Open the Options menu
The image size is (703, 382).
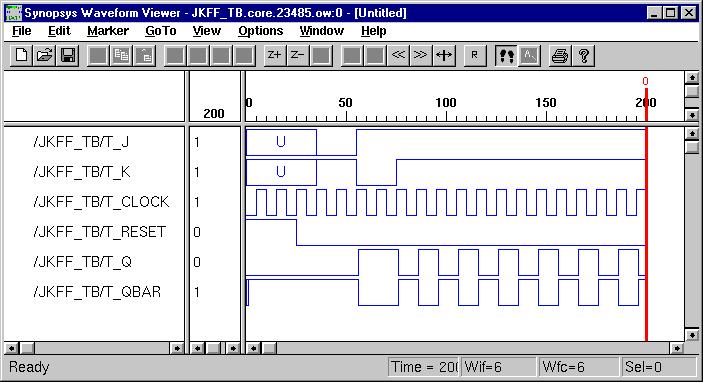point(260,31)
